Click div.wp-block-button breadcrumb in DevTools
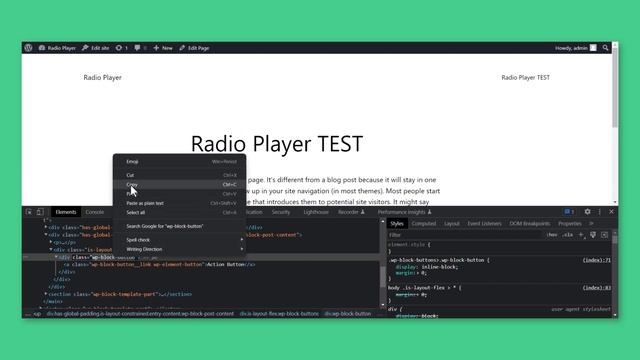 pos(347,314)
